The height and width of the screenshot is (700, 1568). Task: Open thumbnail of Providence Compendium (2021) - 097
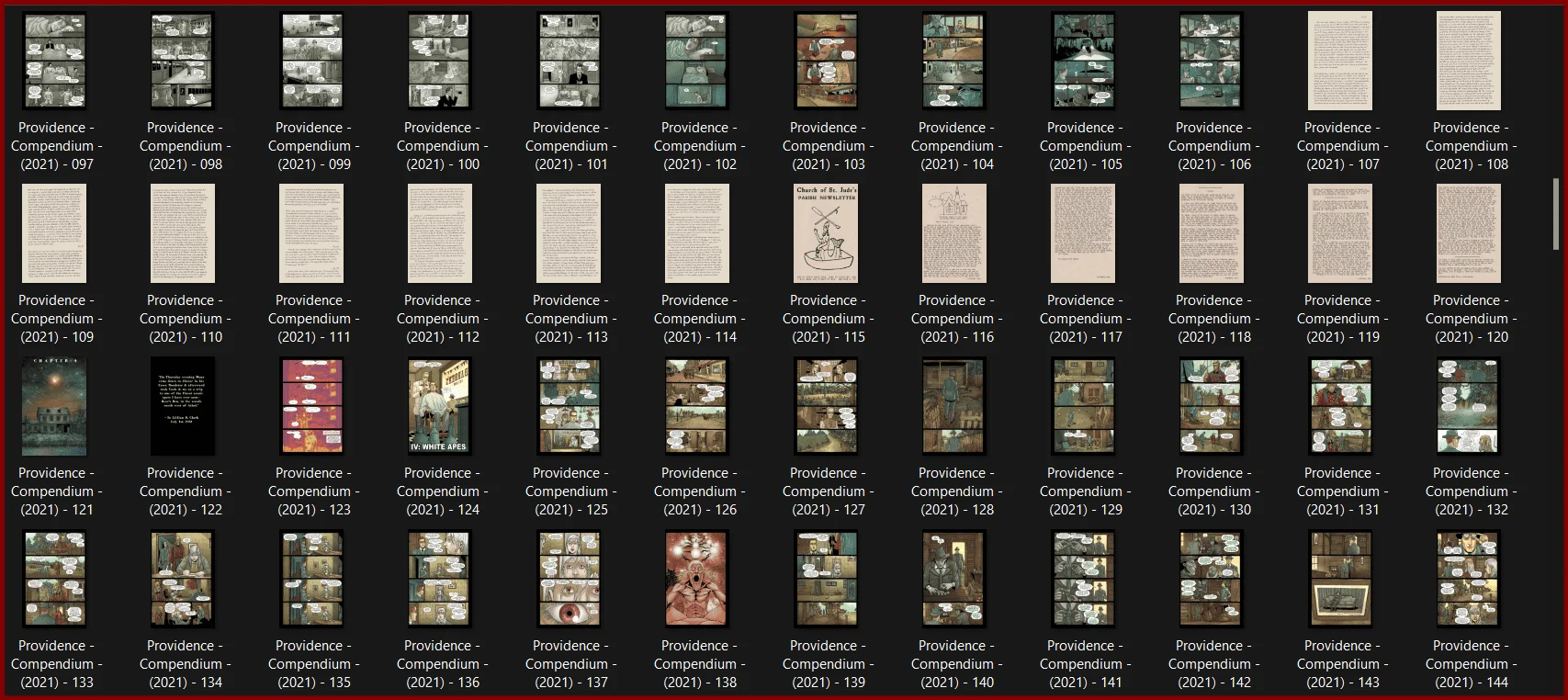tap(54, 61)
